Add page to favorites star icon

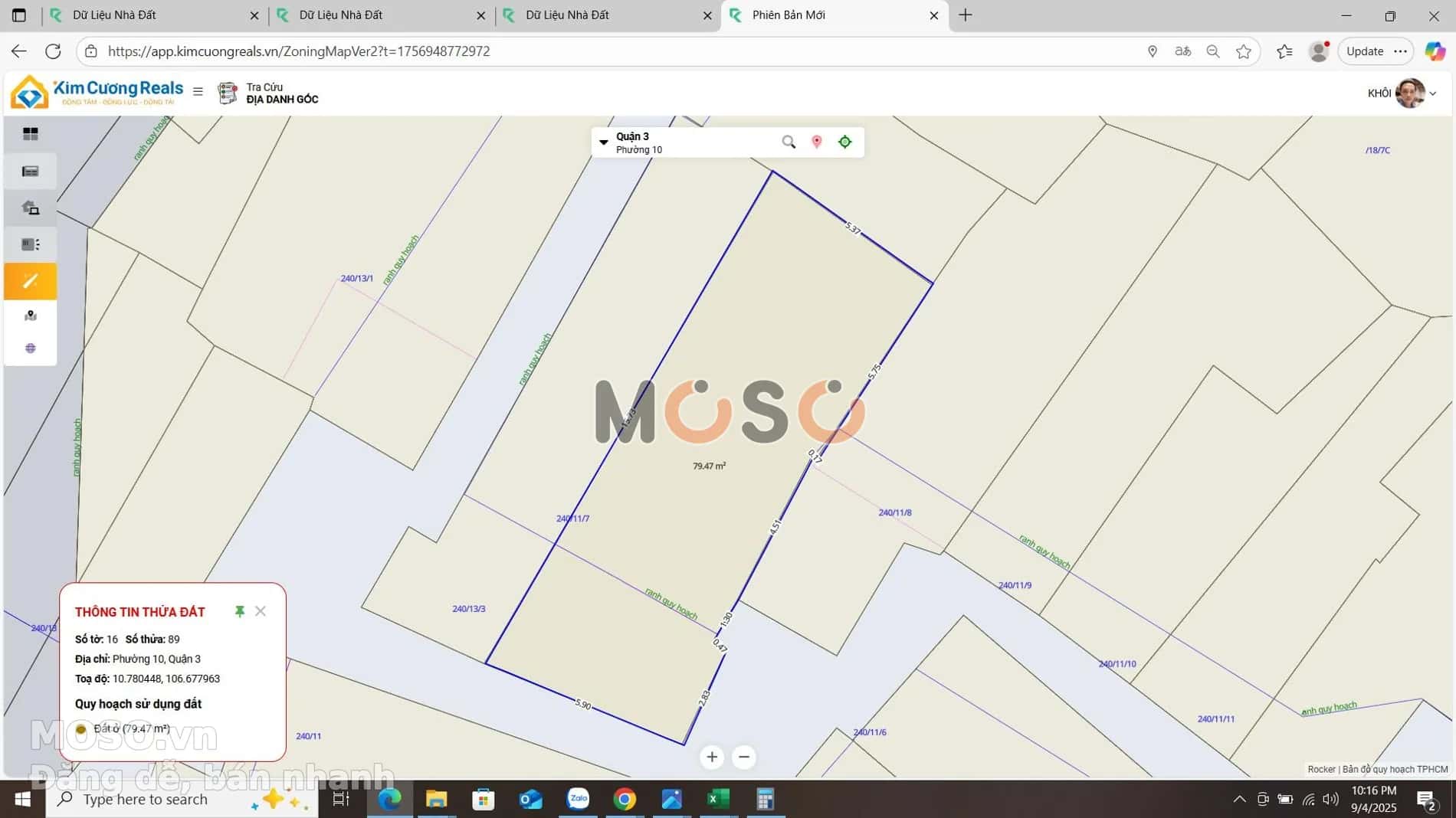tap(1244, 51)
